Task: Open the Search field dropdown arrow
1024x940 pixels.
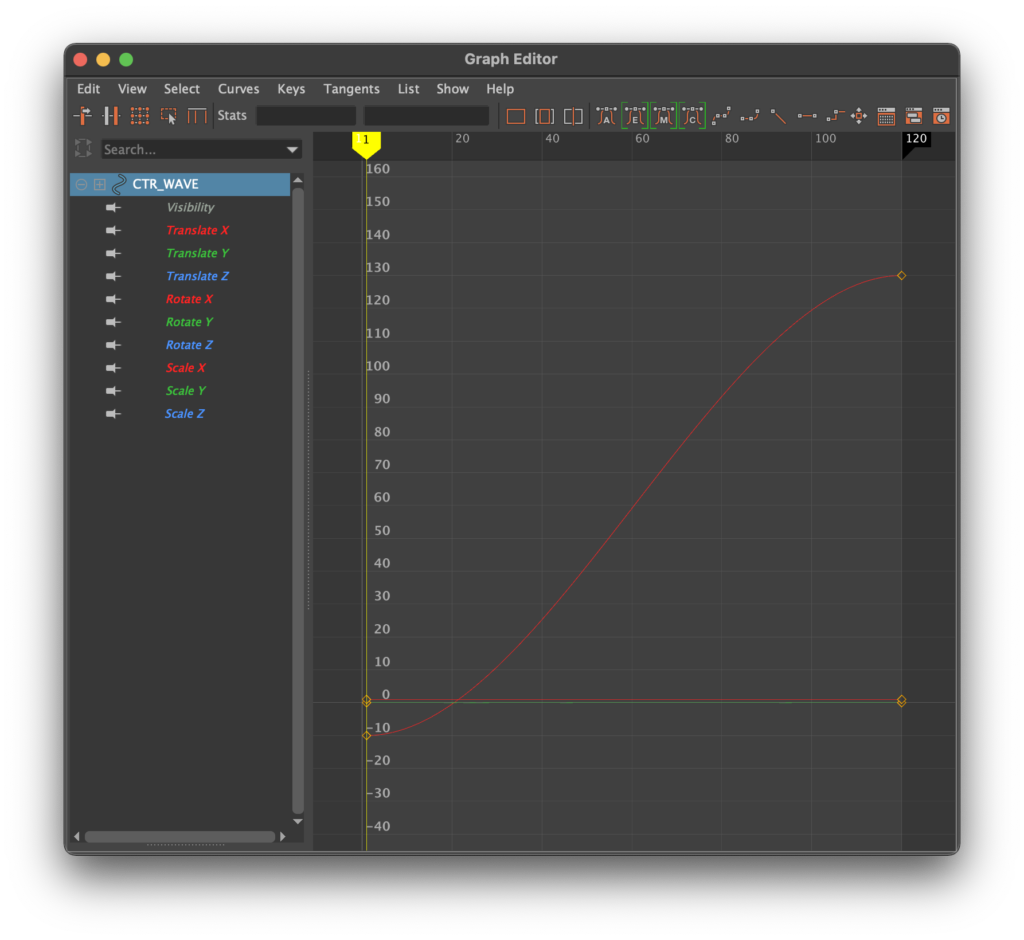Action: coord(292,150)
